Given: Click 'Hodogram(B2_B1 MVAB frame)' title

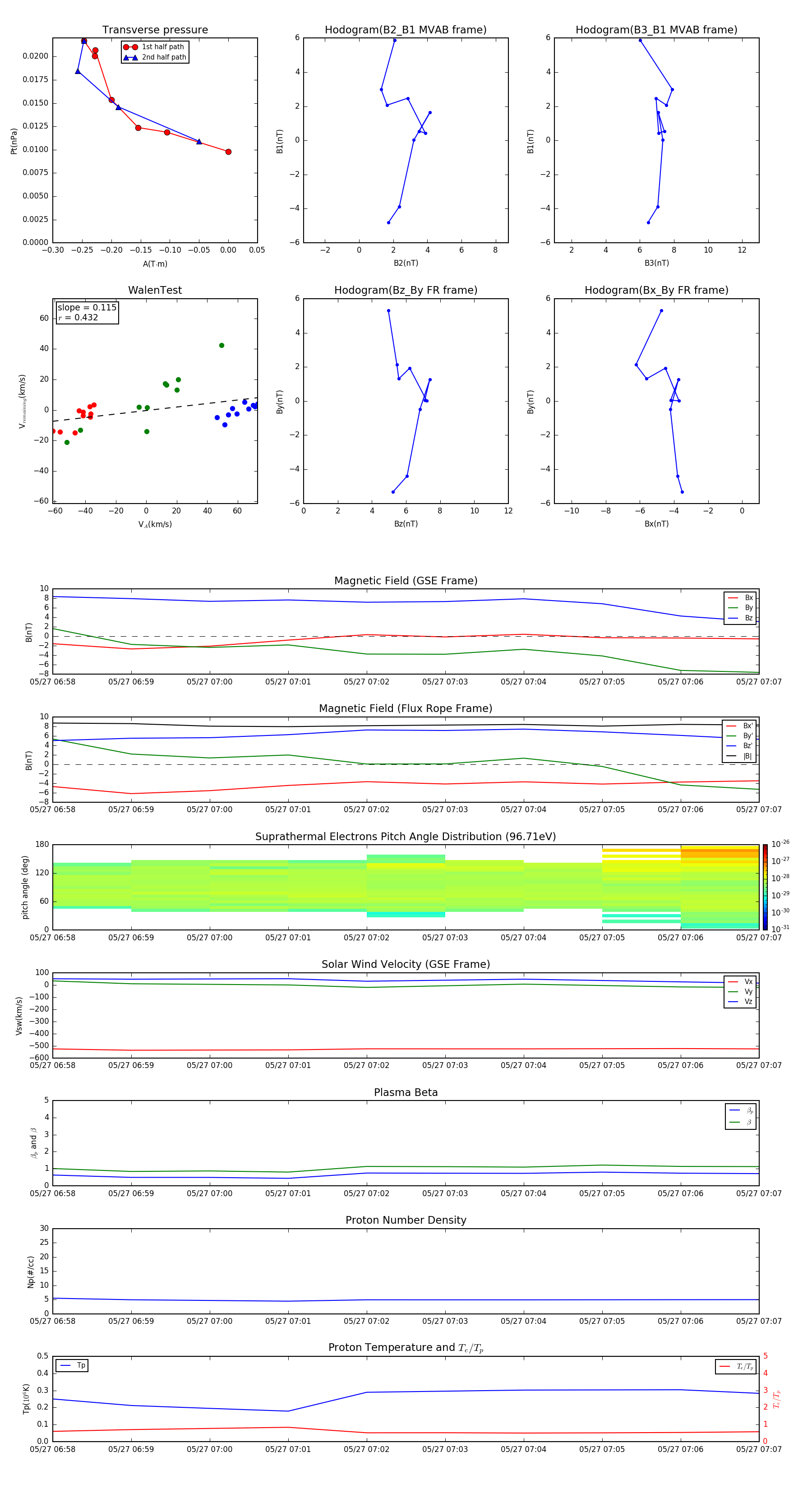Looking at the screenshot, I should point(406,30).
